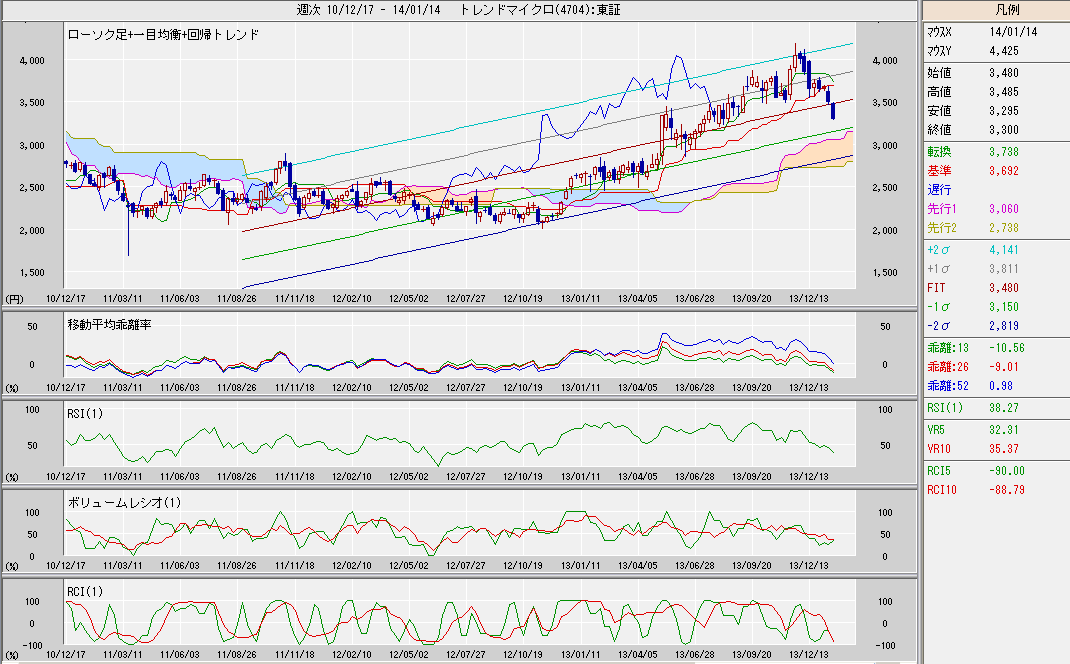
Task: Select the -2σ regression band legend entry
Action: click(938, 326)
